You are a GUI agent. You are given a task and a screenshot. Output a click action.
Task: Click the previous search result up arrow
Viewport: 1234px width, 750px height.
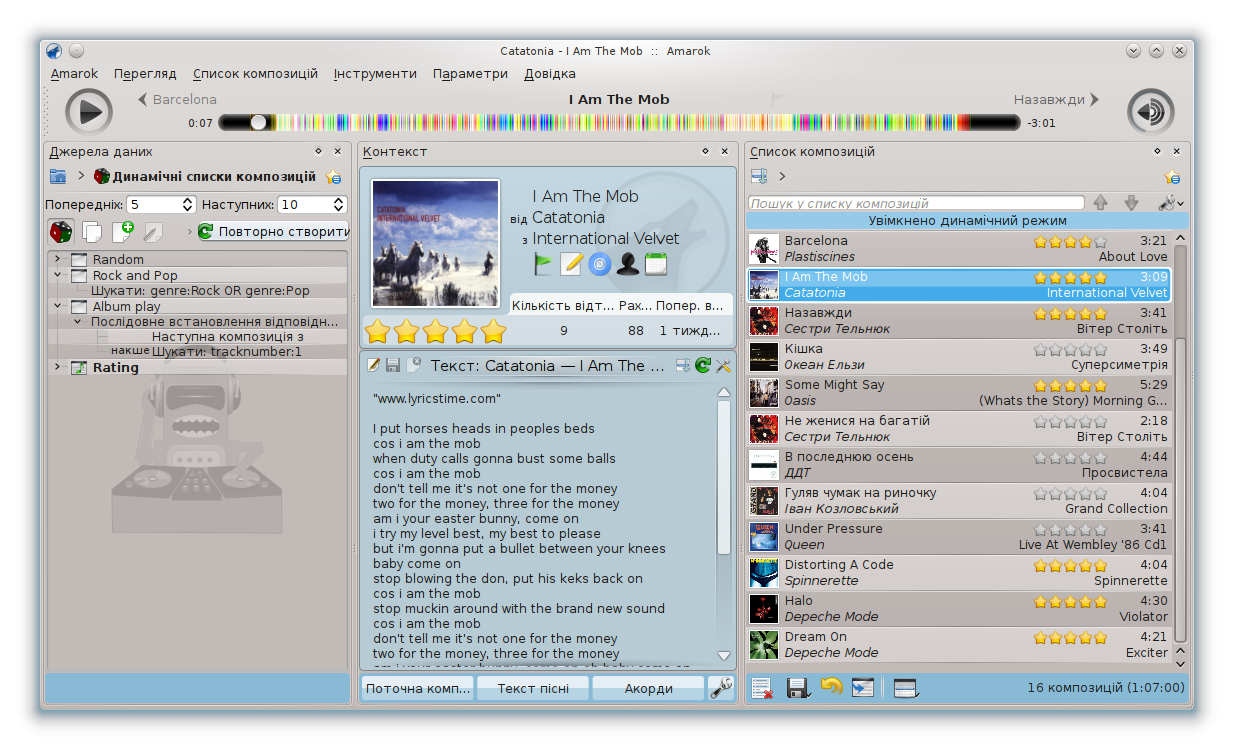(1100, 203)
